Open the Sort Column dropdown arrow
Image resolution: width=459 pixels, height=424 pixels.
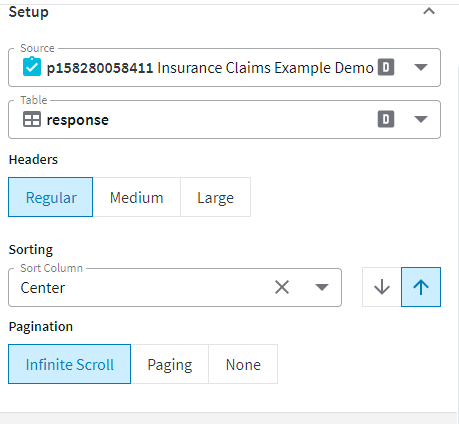322,287
